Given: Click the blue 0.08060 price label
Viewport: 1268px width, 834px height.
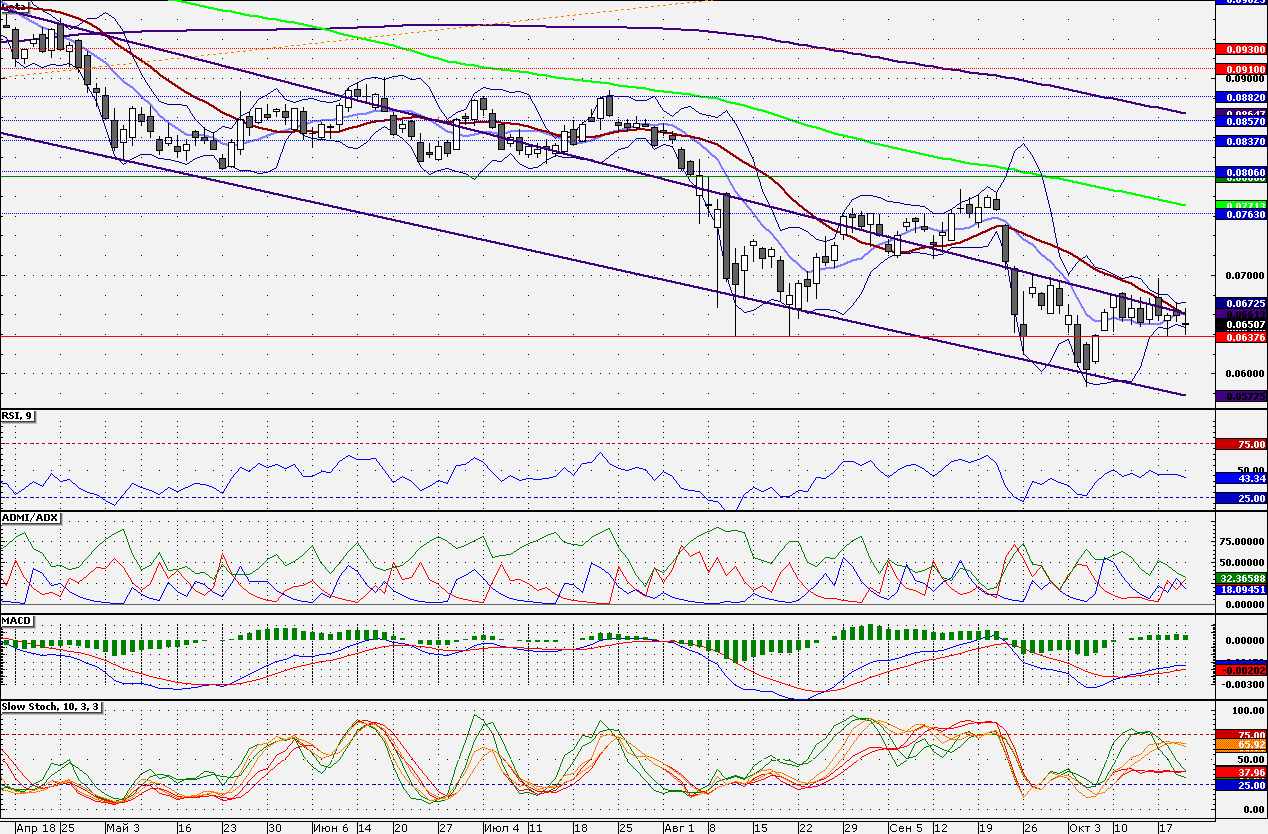Looking at the screenshot, I should (1241, 173).
